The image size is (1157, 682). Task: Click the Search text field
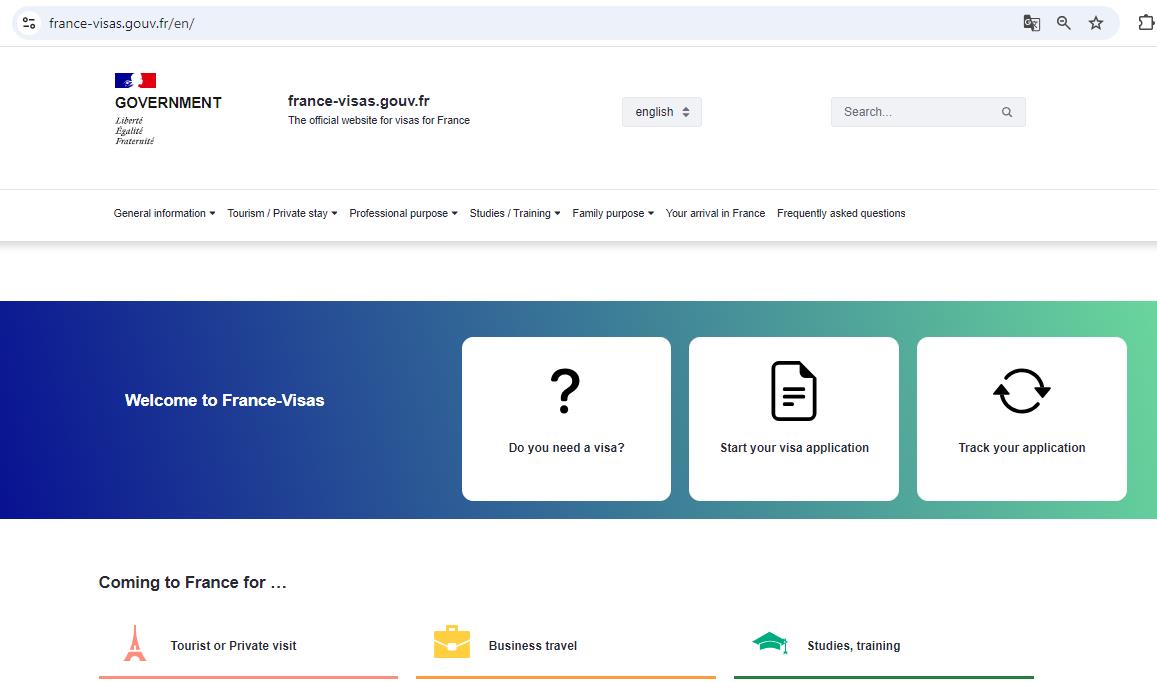(915, 112)
